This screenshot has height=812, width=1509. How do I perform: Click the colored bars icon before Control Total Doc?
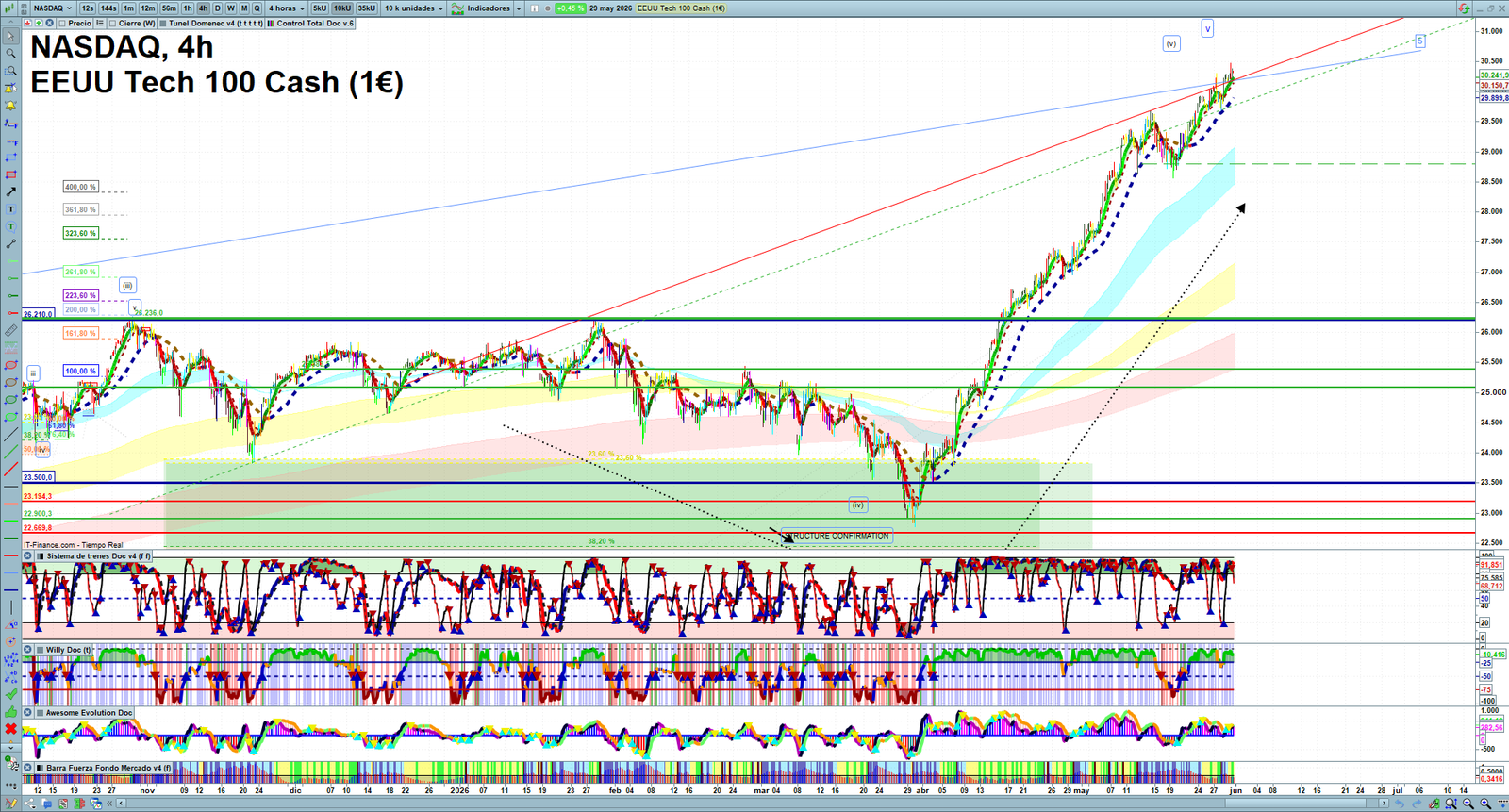point(271,23)
